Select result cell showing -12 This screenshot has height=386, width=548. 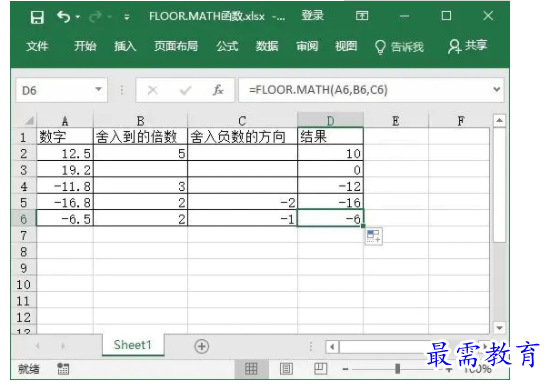pos(330,186)
